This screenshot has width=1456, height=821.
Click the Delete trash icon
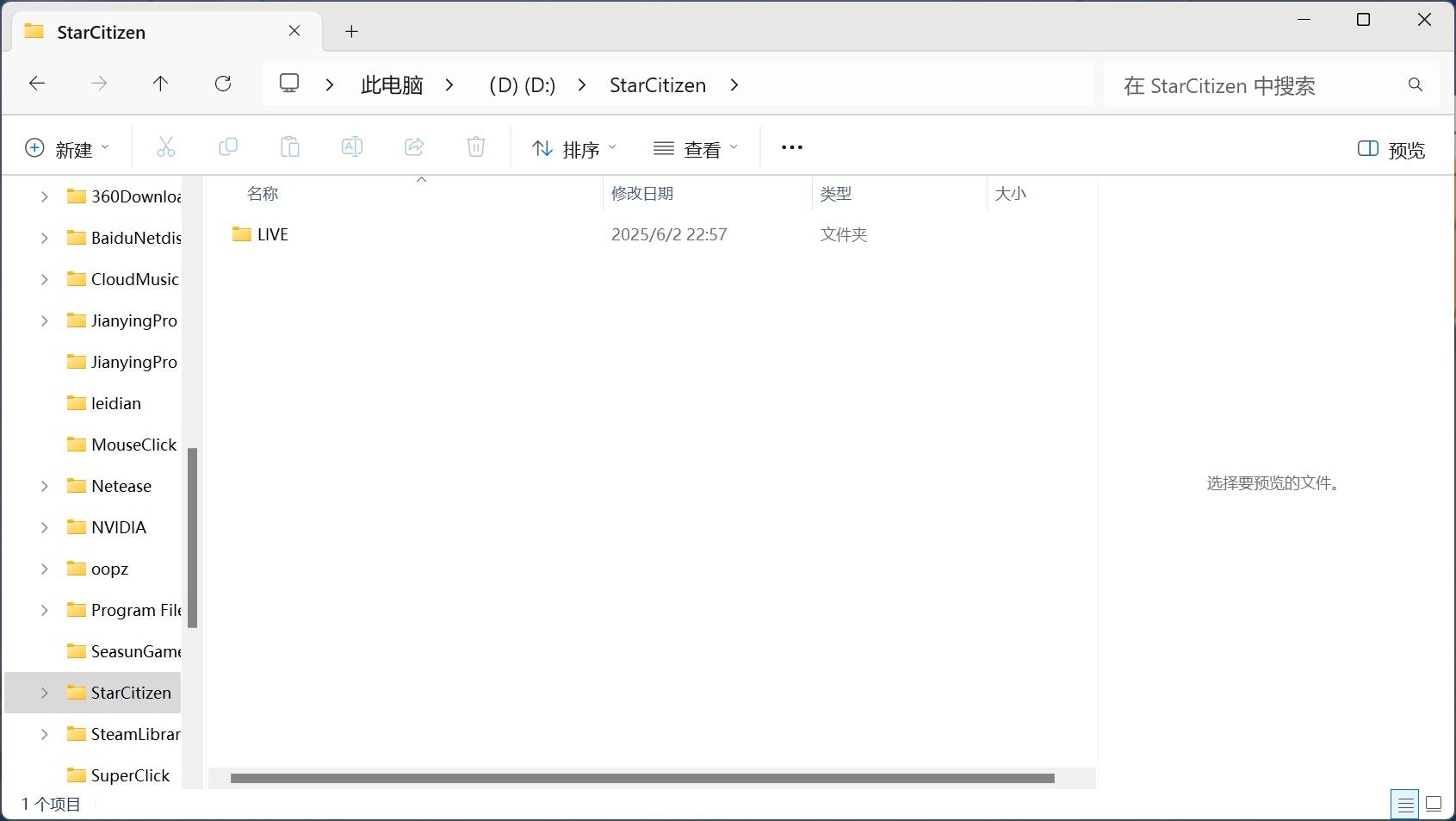pos(476,147)
